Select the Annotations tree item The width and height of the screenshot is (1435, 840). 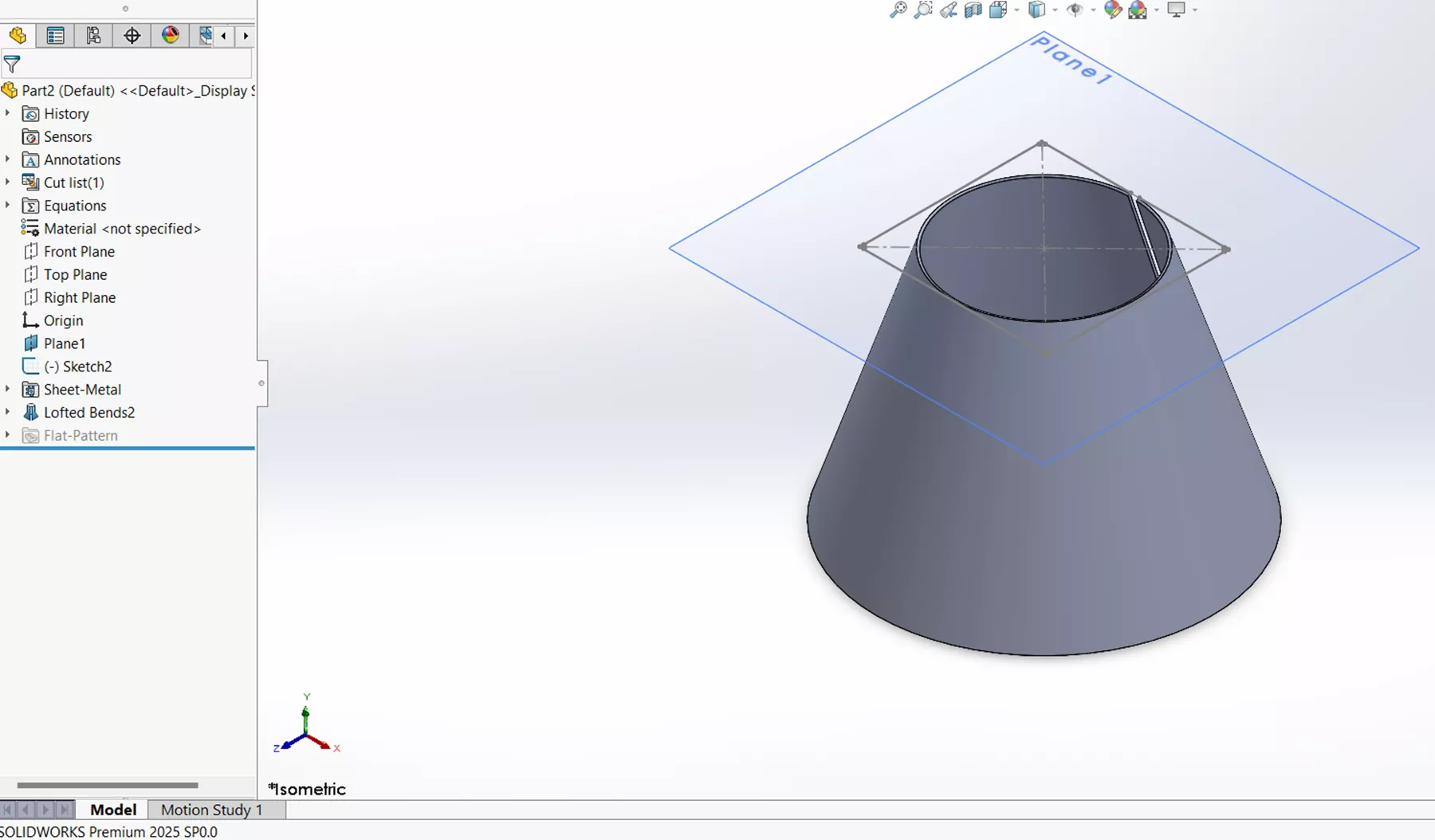tap(82, 160)
